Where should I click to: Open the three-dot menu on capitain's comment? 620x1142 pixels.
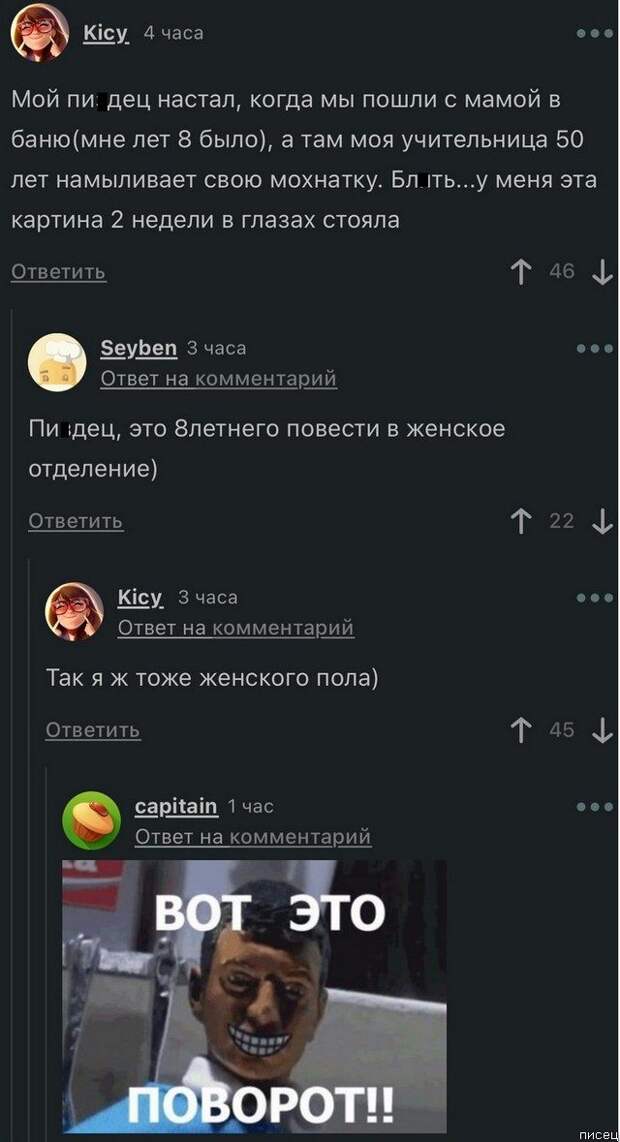[x=595, y=807]
